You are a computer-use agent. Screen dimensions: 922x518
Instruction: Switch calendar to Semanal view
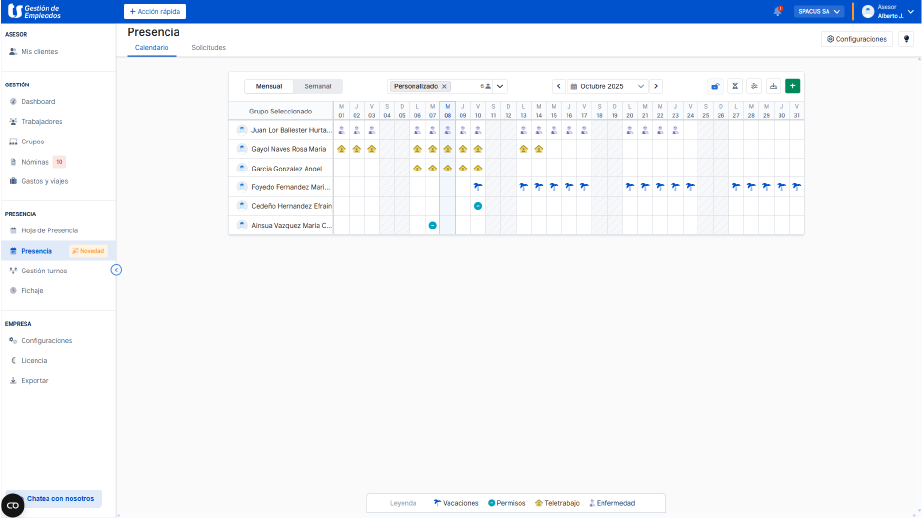pyautogui.click(x=318, y=86)
